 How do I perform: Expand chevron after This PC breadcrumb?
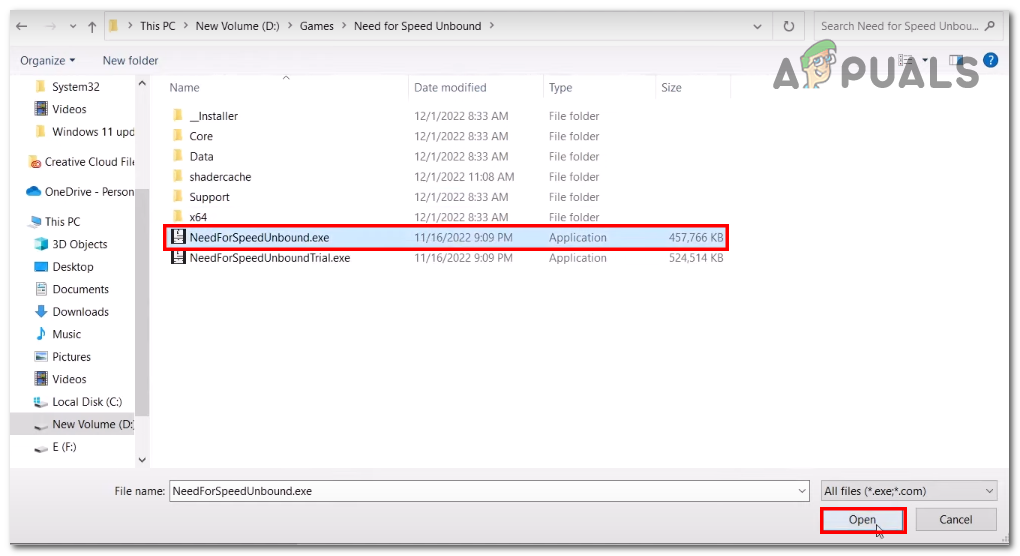[x=185, y=26]
